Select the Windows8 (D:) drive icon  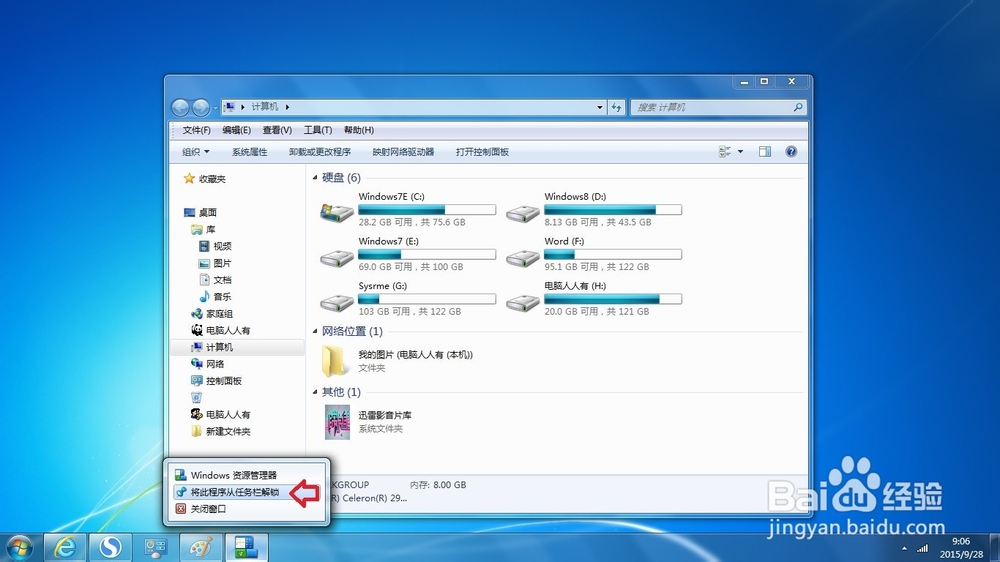coord(522,212)
